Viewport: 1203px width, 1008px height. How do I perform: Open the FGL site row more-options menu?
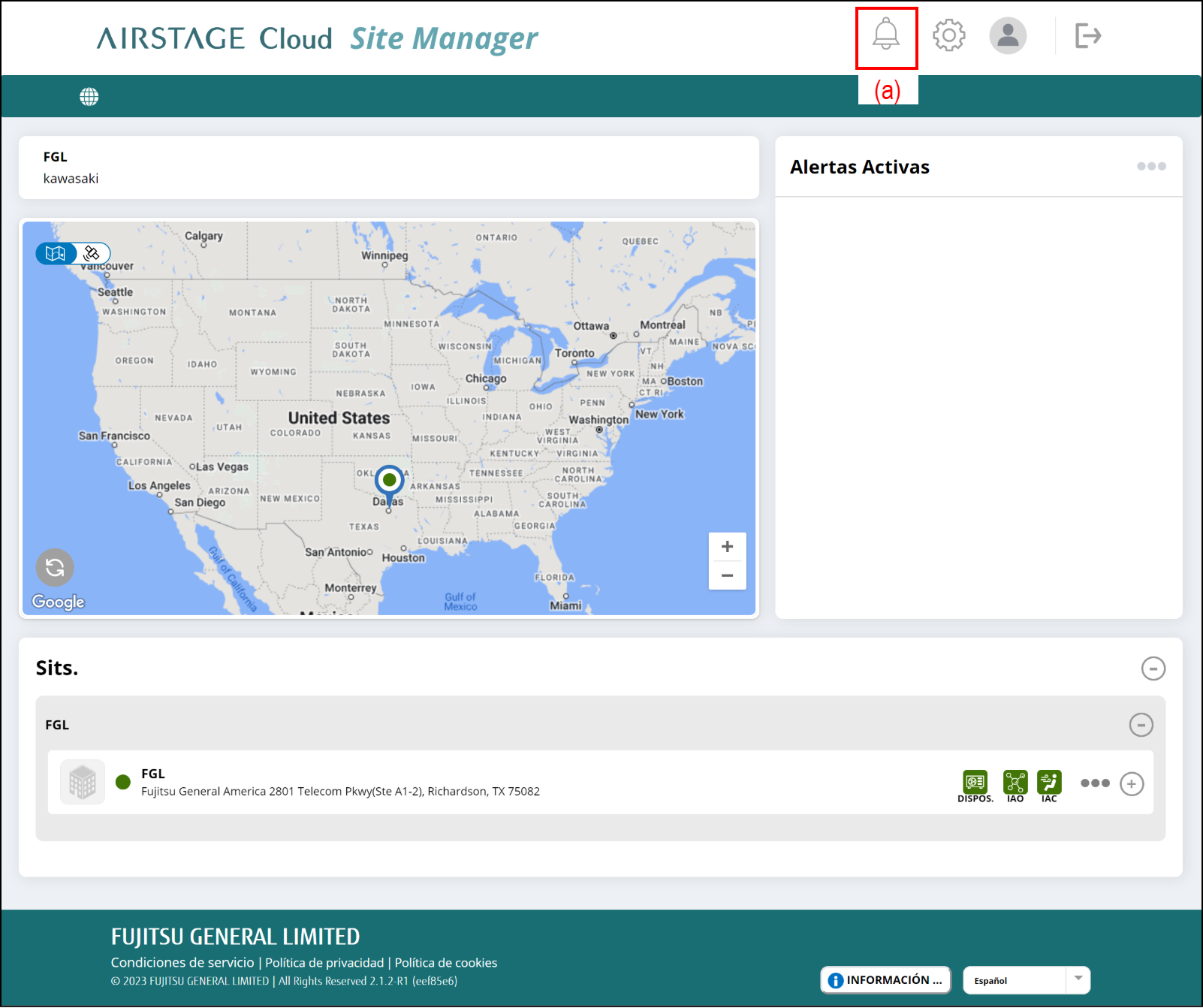pos(1095,783)
